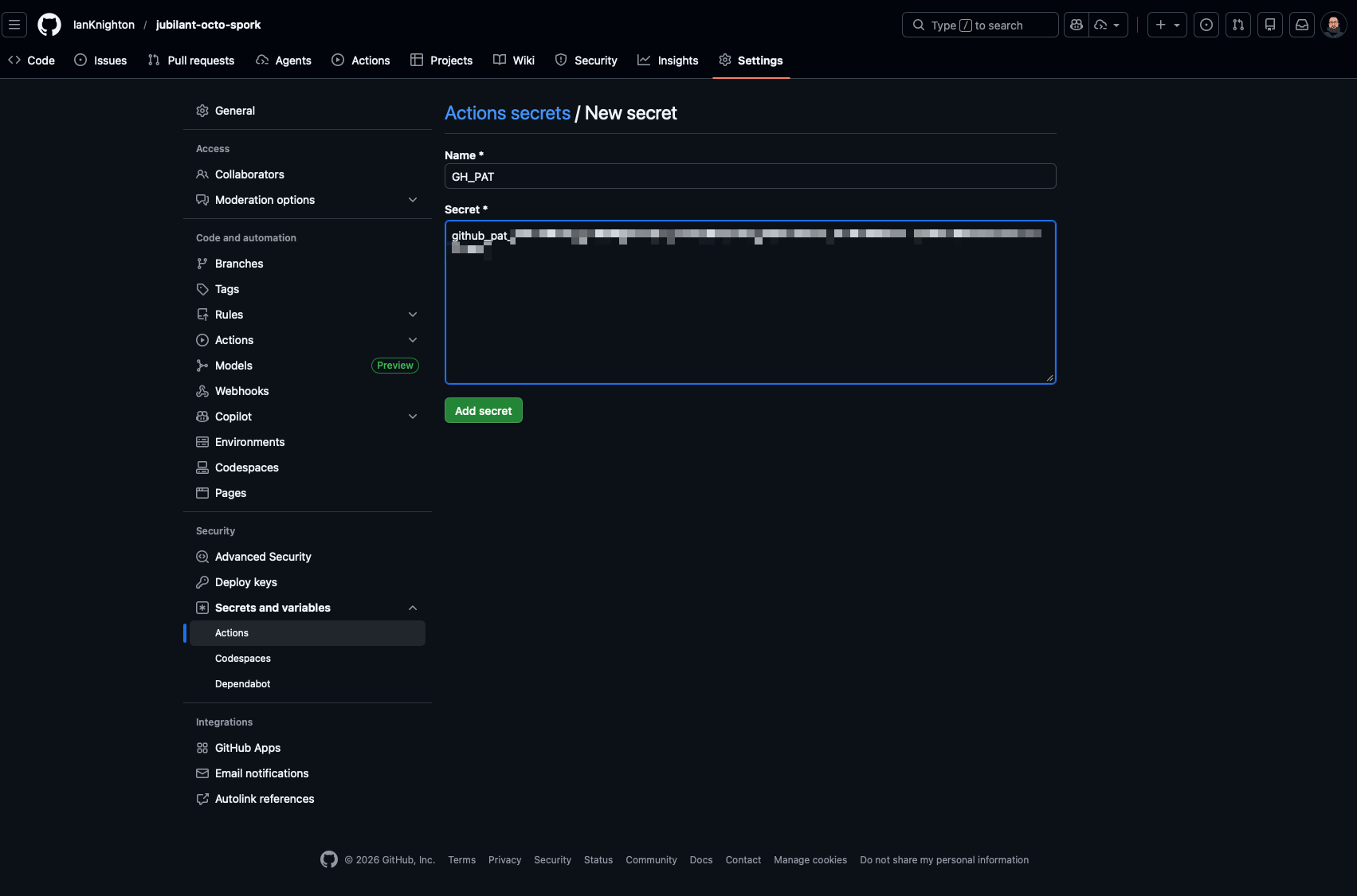
Task: Open the Community footer link
Action: click(x=652, y=860)
